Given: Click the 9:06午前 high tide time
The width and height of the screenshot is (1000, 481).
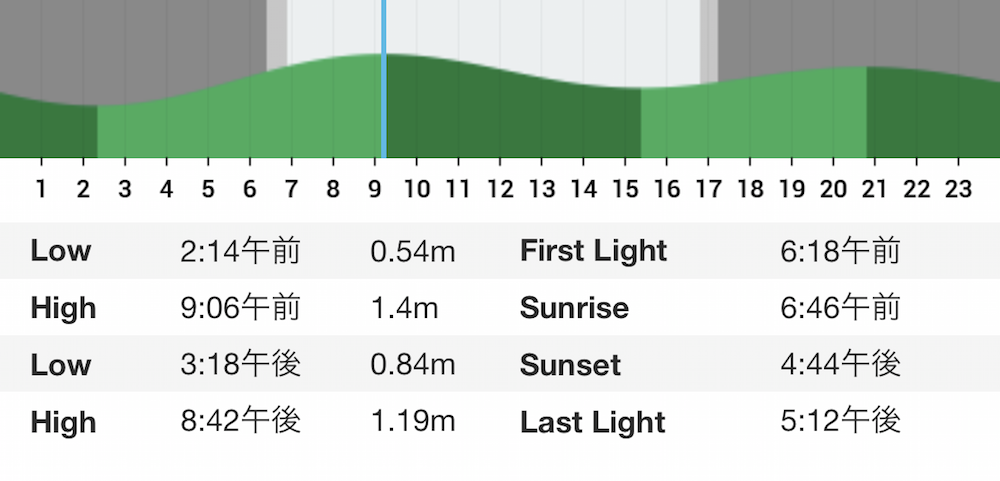Looking at the screenshot, I should pyautogui.click(x=240, y=308).
